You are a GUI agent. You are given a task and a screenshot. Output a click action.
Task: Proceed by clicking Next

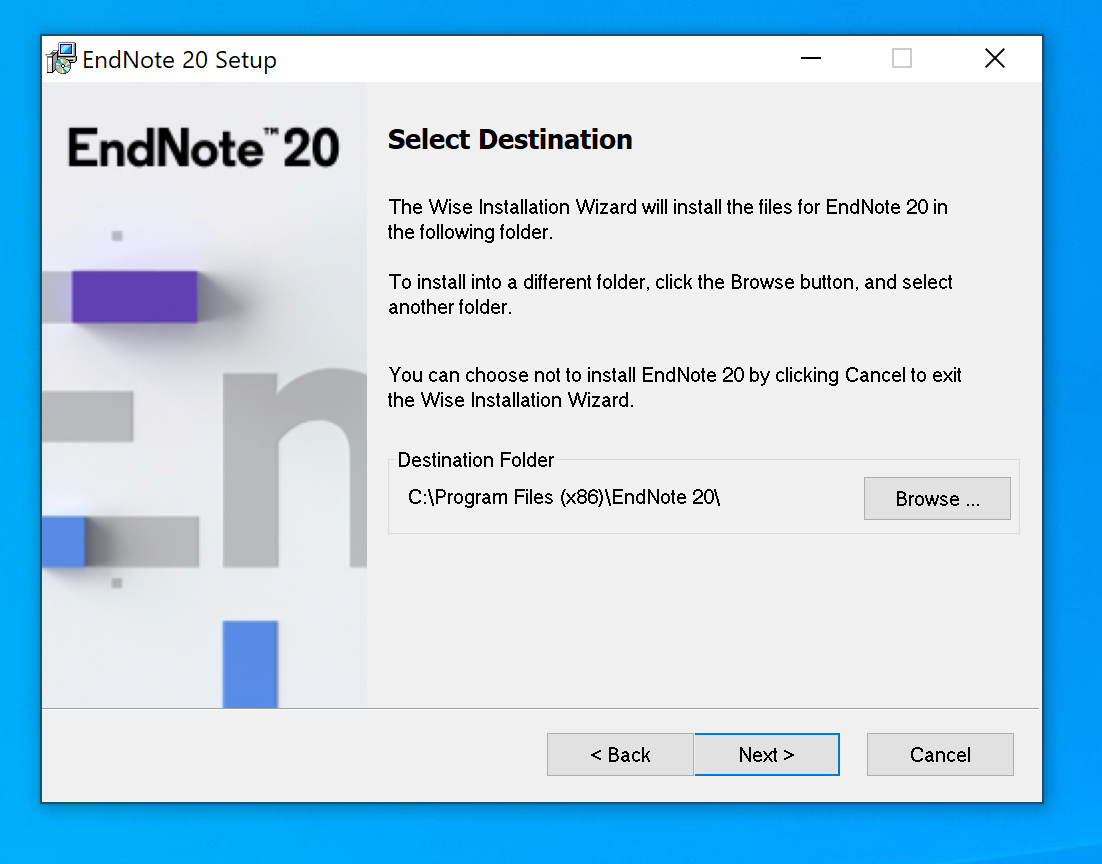767,755
